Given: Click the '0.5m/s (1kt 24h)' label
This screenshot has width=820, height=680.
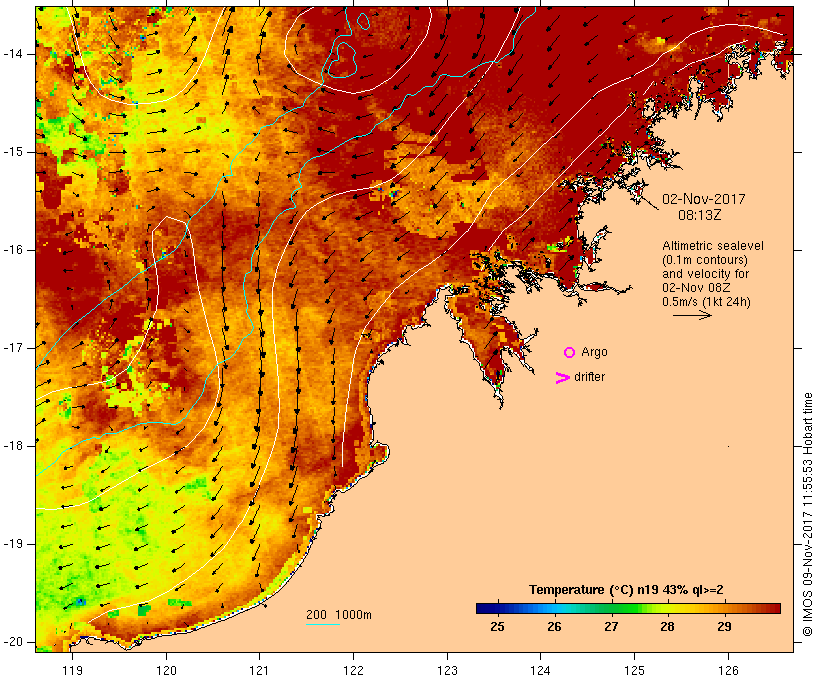Looking at the screenshot, I should (706, 302).
